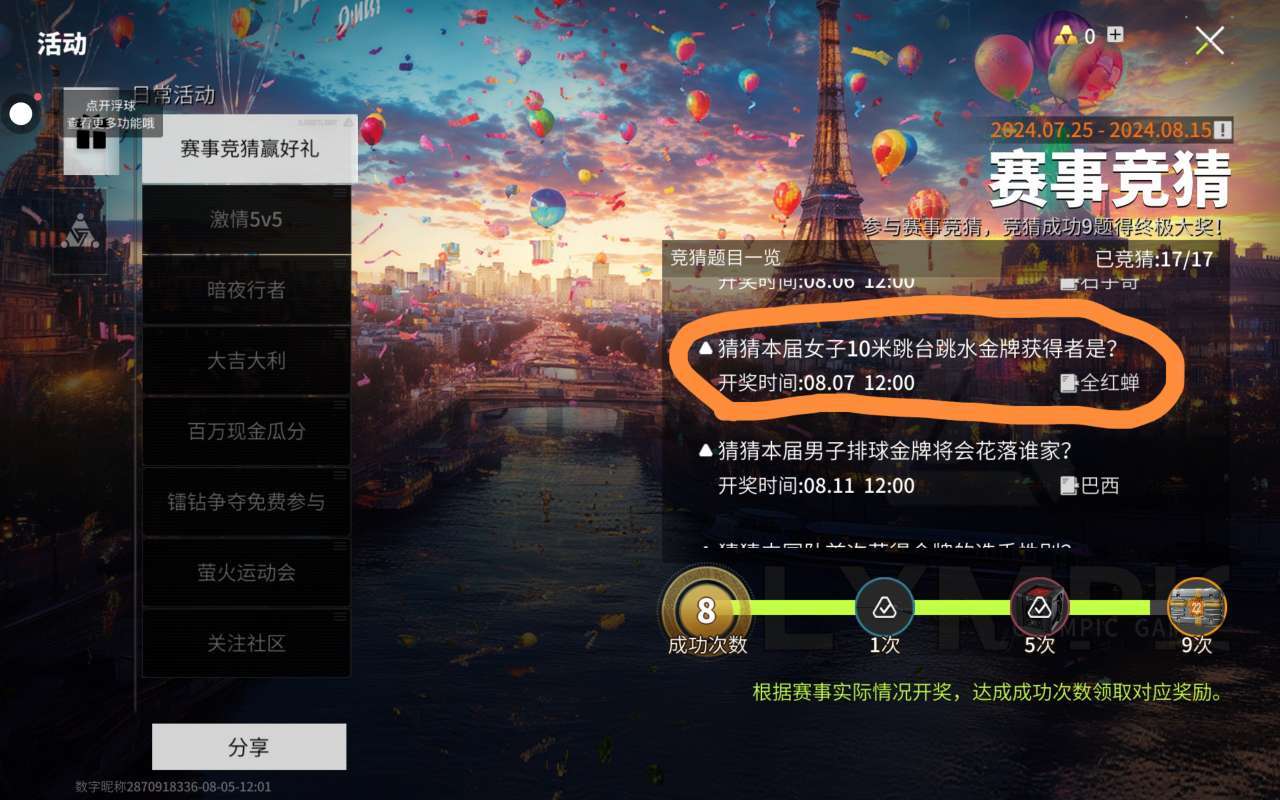Click the 全红婵 answer selection
The width and height of the screenshot is (1280, 800).
[1100, 383]
